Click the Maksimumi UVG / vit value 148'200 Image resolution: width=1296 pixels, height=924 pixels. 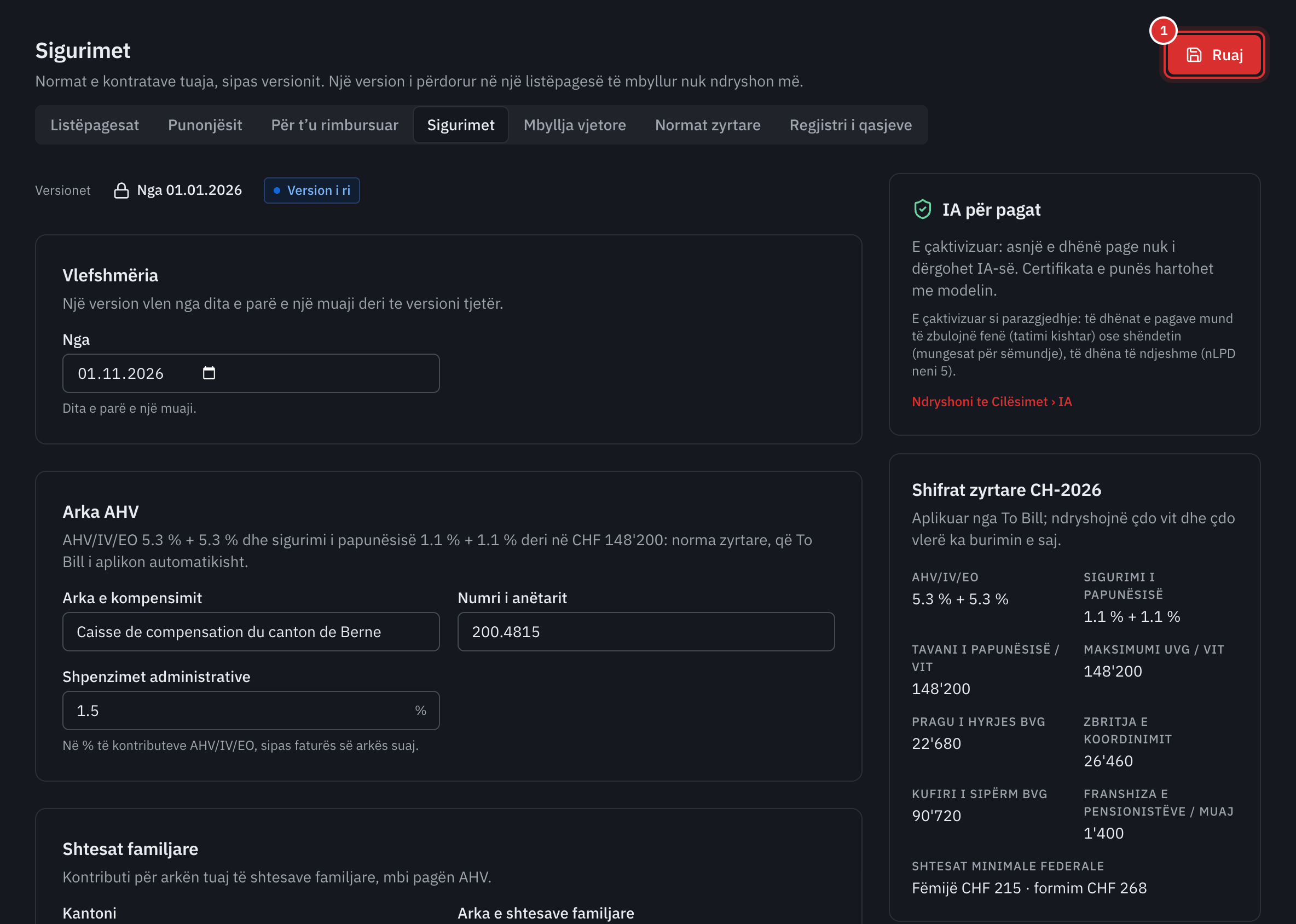pos(1113,671)
